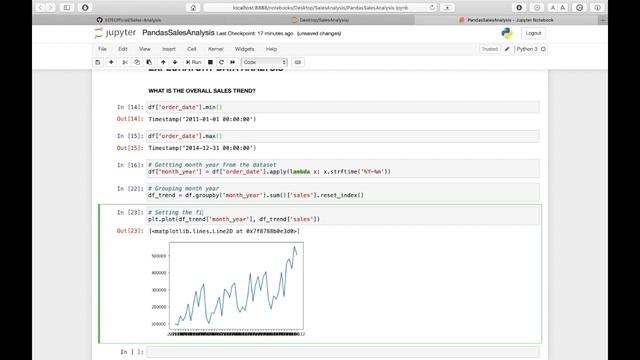Open the File menu

[102, 49]
